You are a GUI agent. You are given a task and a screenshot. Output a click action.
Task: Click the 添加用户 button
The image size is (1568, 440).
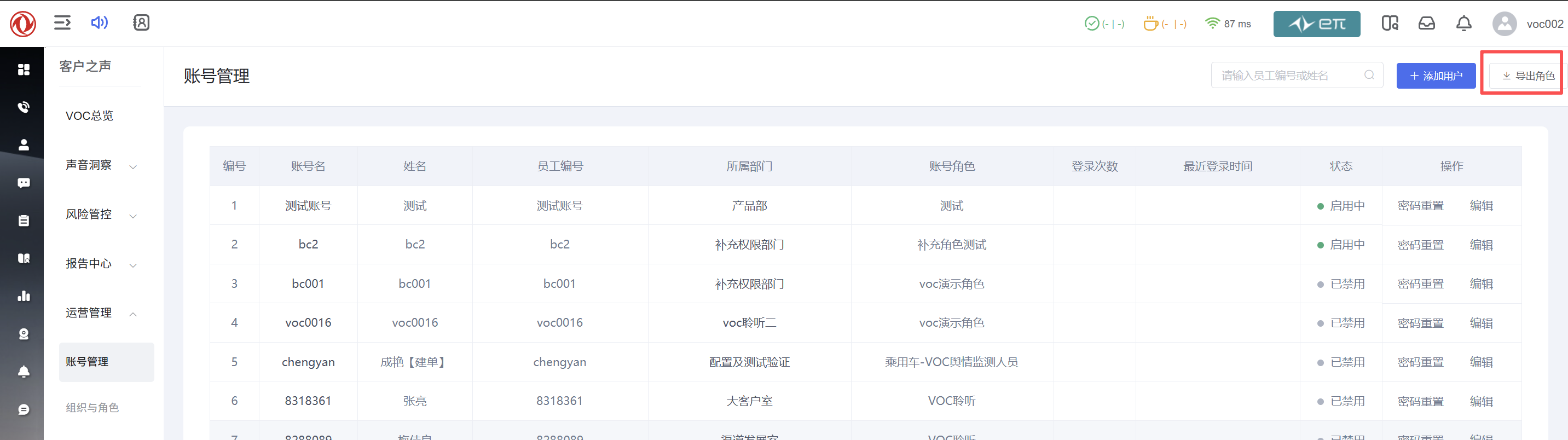coord(1436,76)
